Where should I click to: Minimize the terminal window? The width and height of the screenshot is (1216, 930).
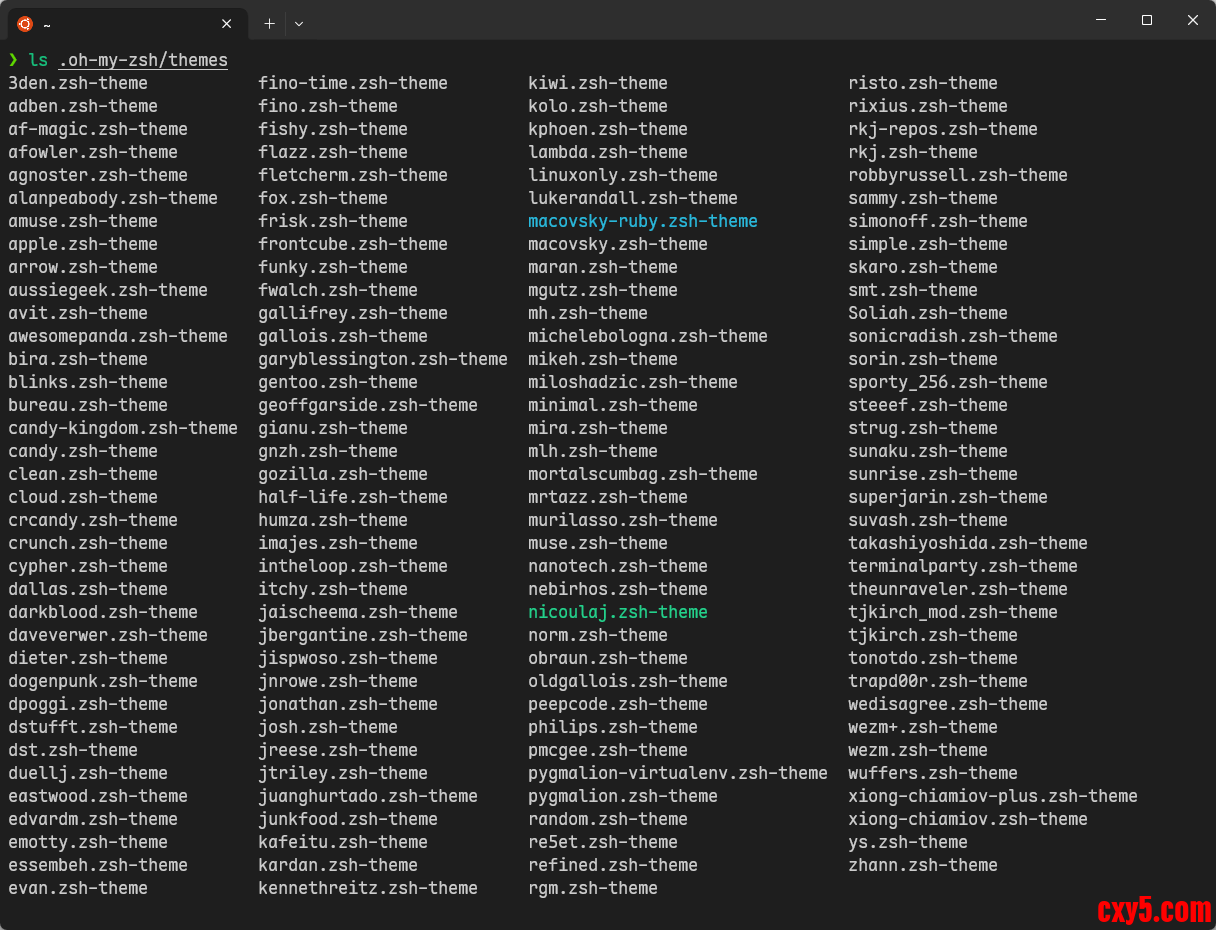pos(1101,20)
